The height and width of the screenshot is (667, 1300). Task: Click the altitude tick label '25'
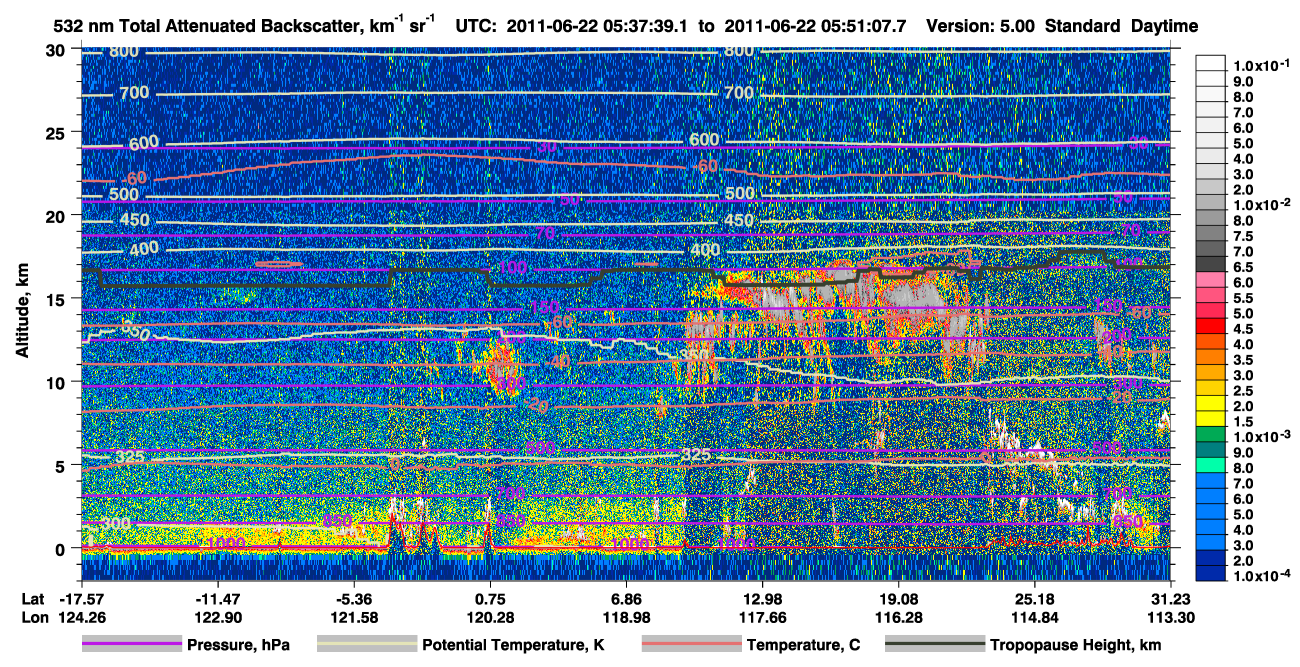tap(56, 132)
